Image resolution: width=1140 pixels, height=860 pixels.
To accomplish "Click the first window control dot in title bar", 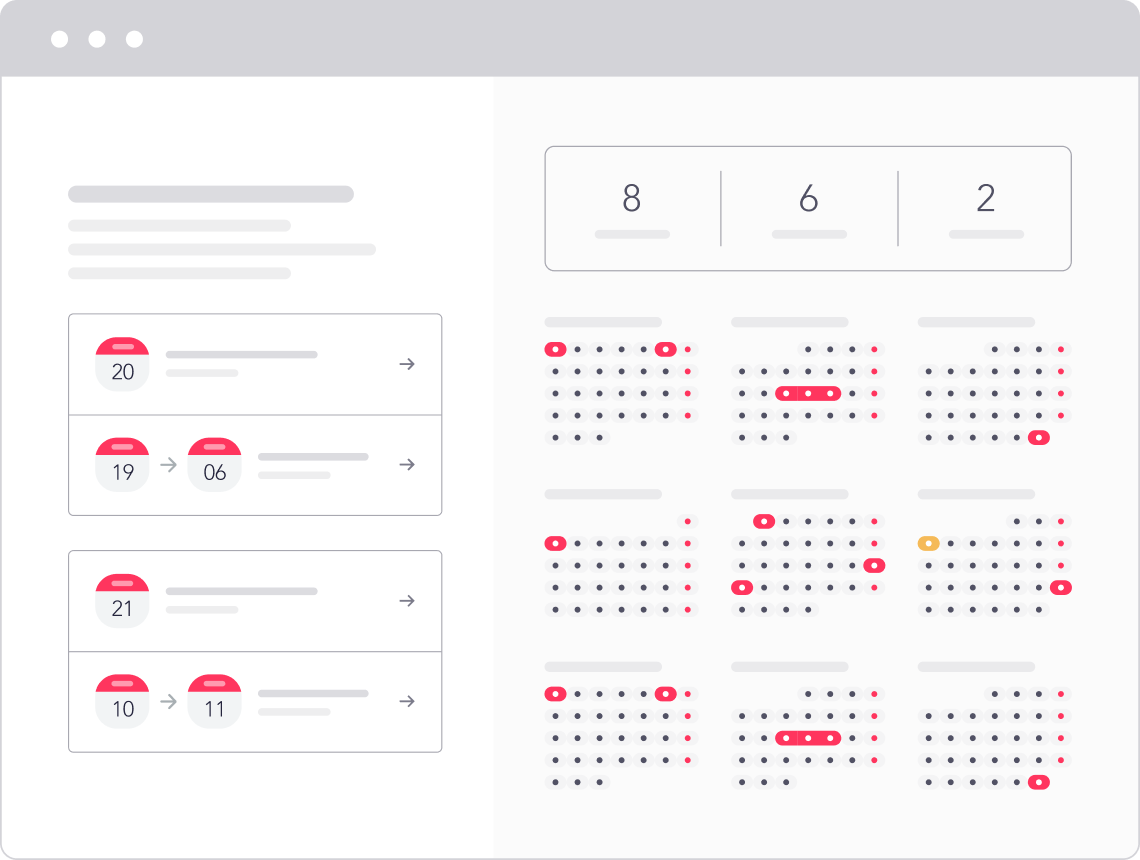I will [x=60, y=39].
